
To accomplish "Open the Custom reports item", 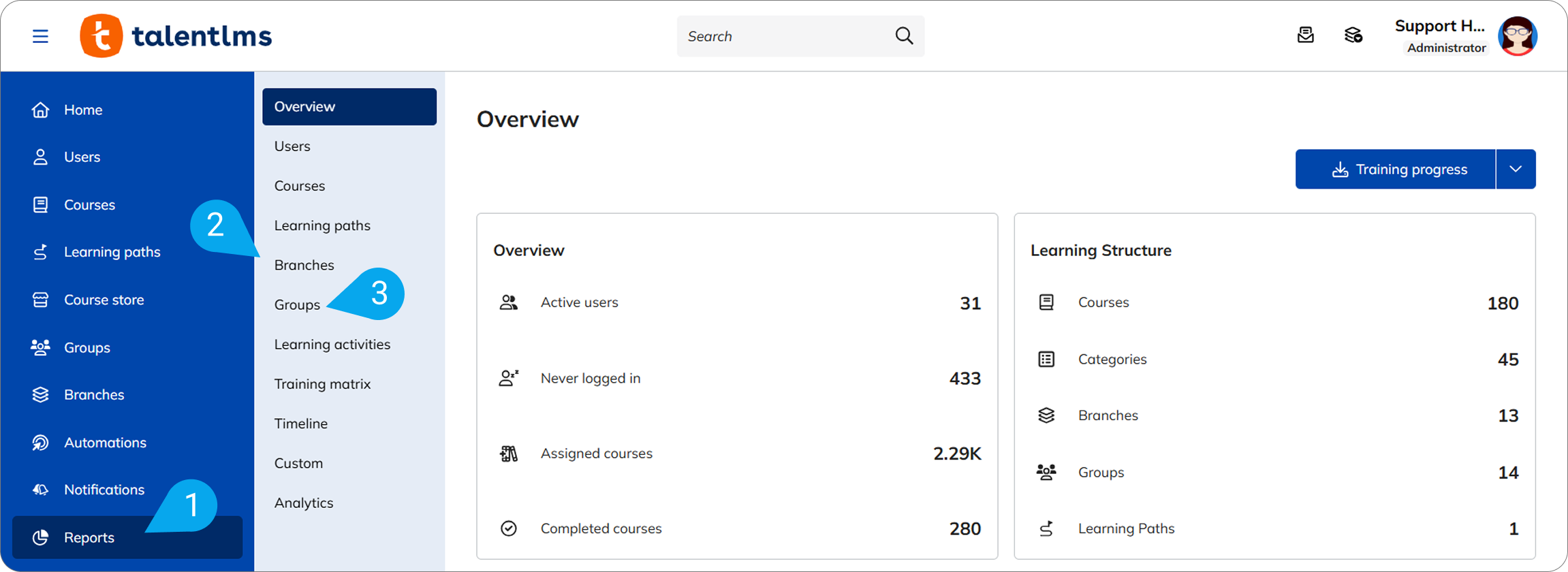I will tap(298, 463).
